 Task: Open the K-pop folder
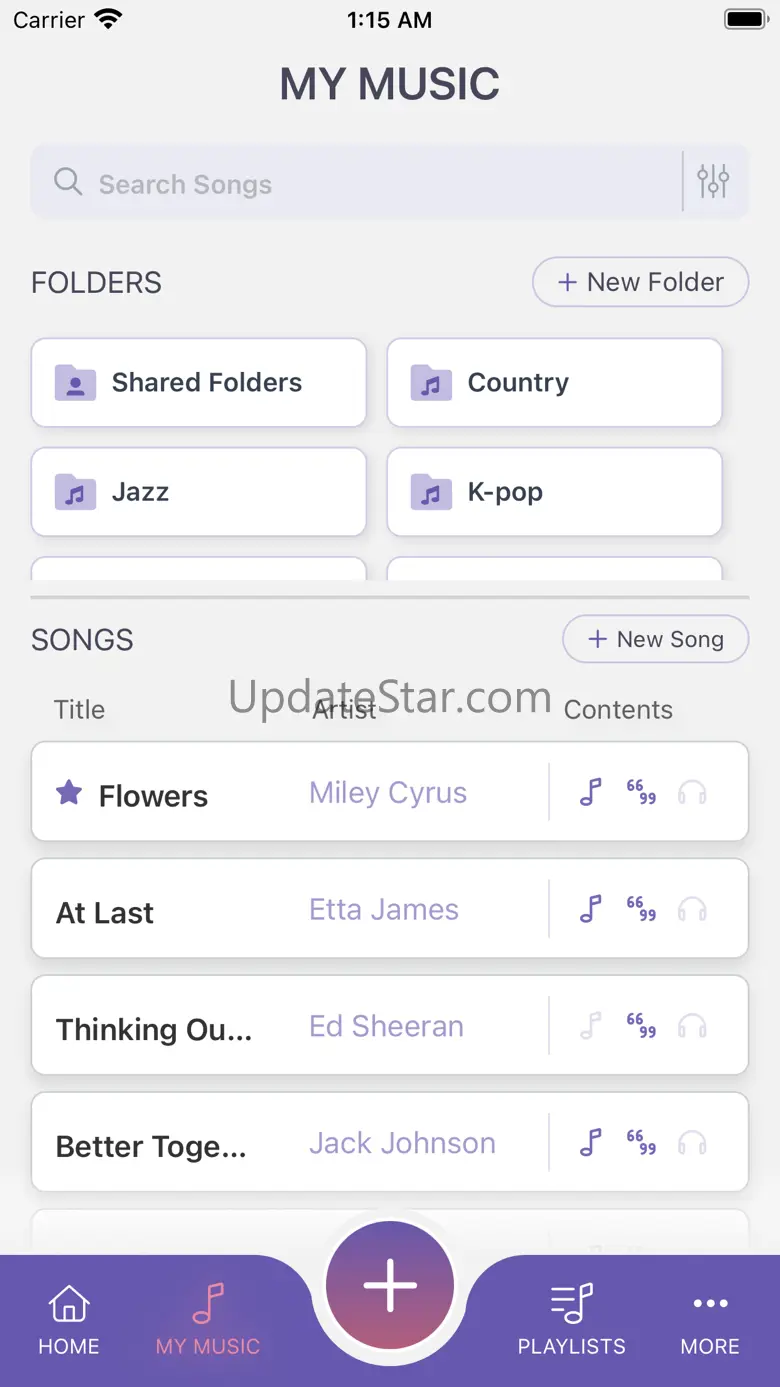(x=554, y=492)
